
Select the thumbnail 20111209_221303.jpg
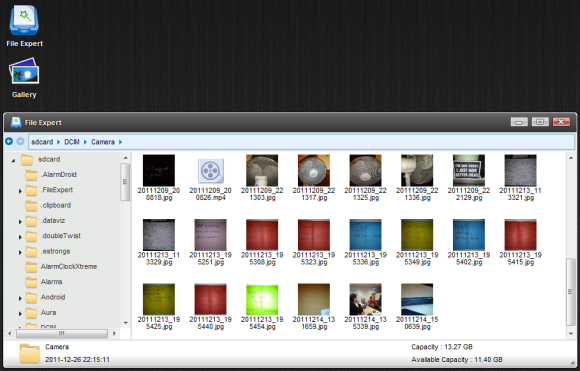click(262, 178)
